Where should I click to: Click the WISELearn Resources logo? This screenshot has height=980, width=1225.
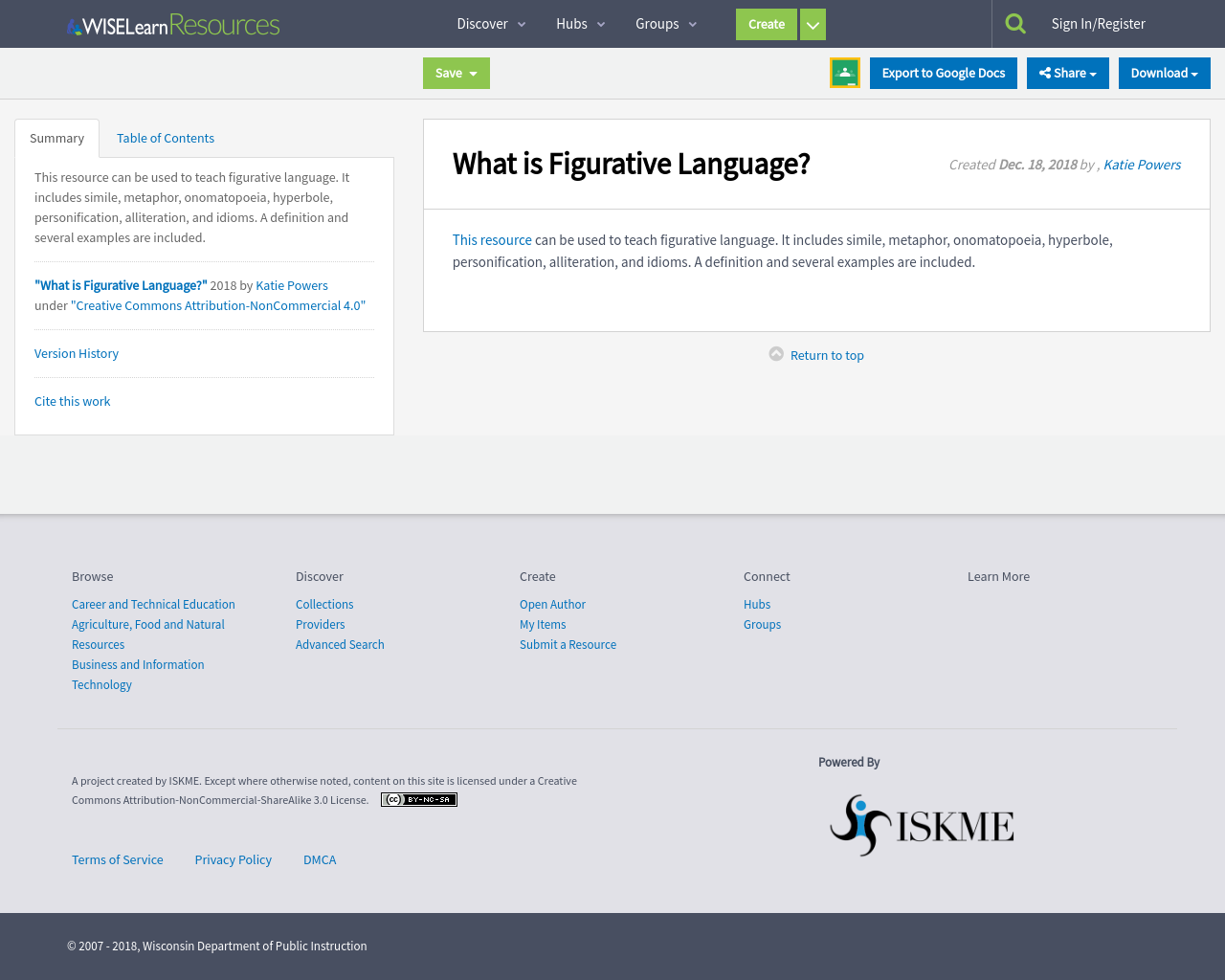pos(173,25)
